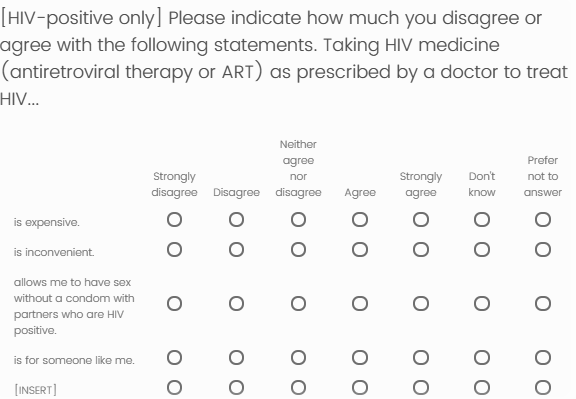Select Strongly agree for 'is inconvenient'
This screenshot has width=576, height=399.
click(x=421, y=249)
